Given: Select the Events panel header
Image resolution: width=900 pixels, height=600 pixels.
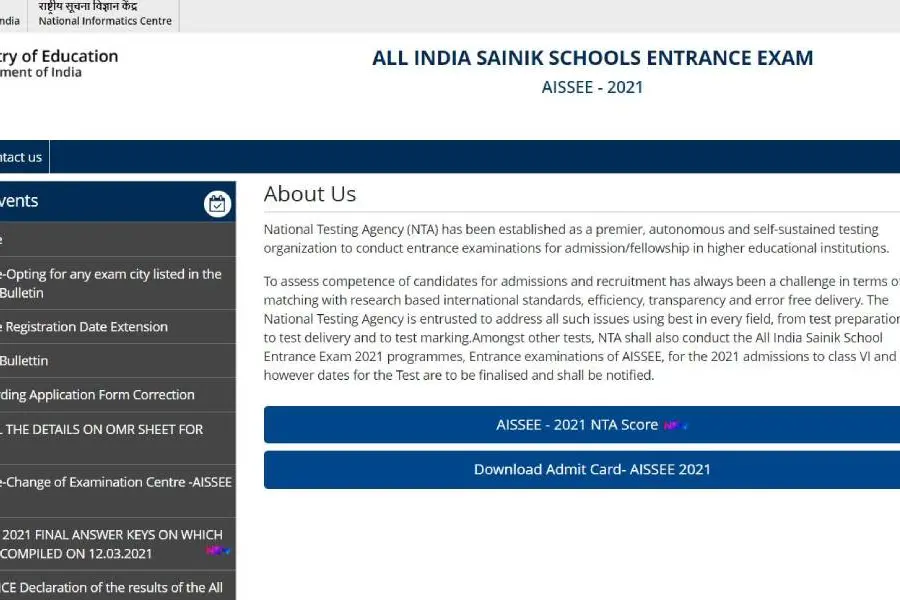Looking at the screenshot, I should [100, 201].
